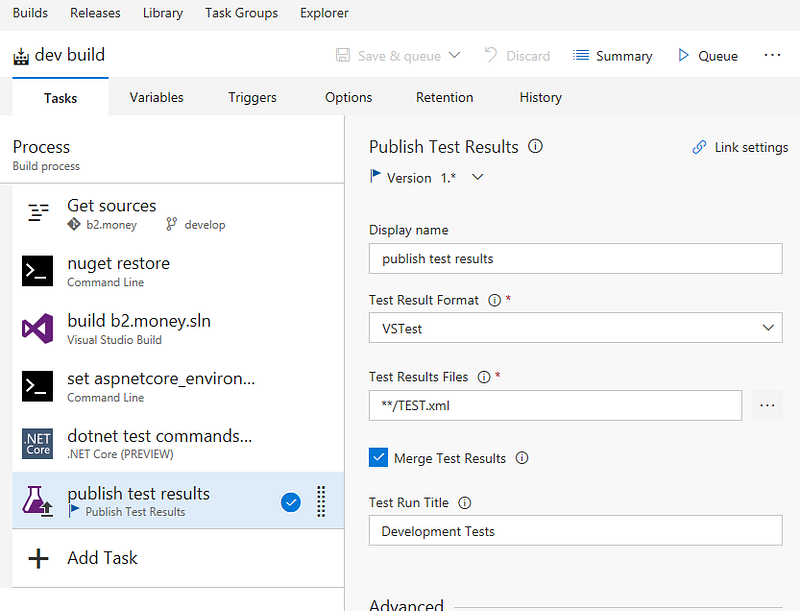The height and width of the screenshot is (611, 800).
Task: Click the Display name input field
Action: coord(576,258)
